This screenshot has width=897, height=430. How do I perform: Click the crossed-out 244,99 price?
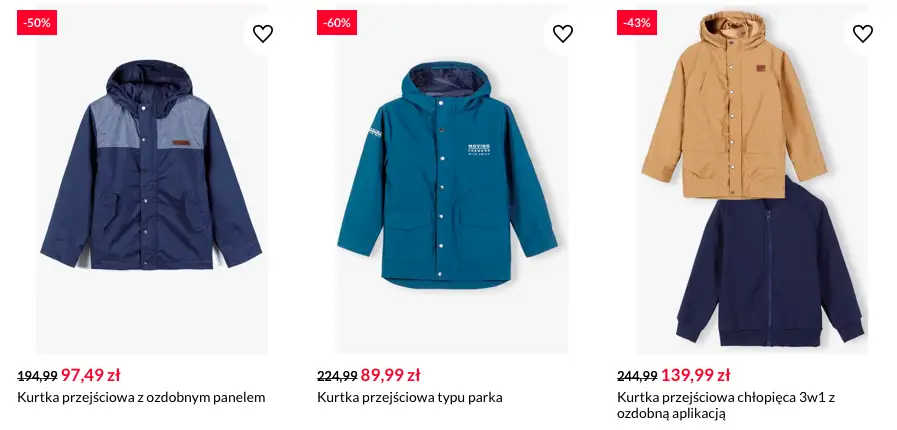point(637,376)
